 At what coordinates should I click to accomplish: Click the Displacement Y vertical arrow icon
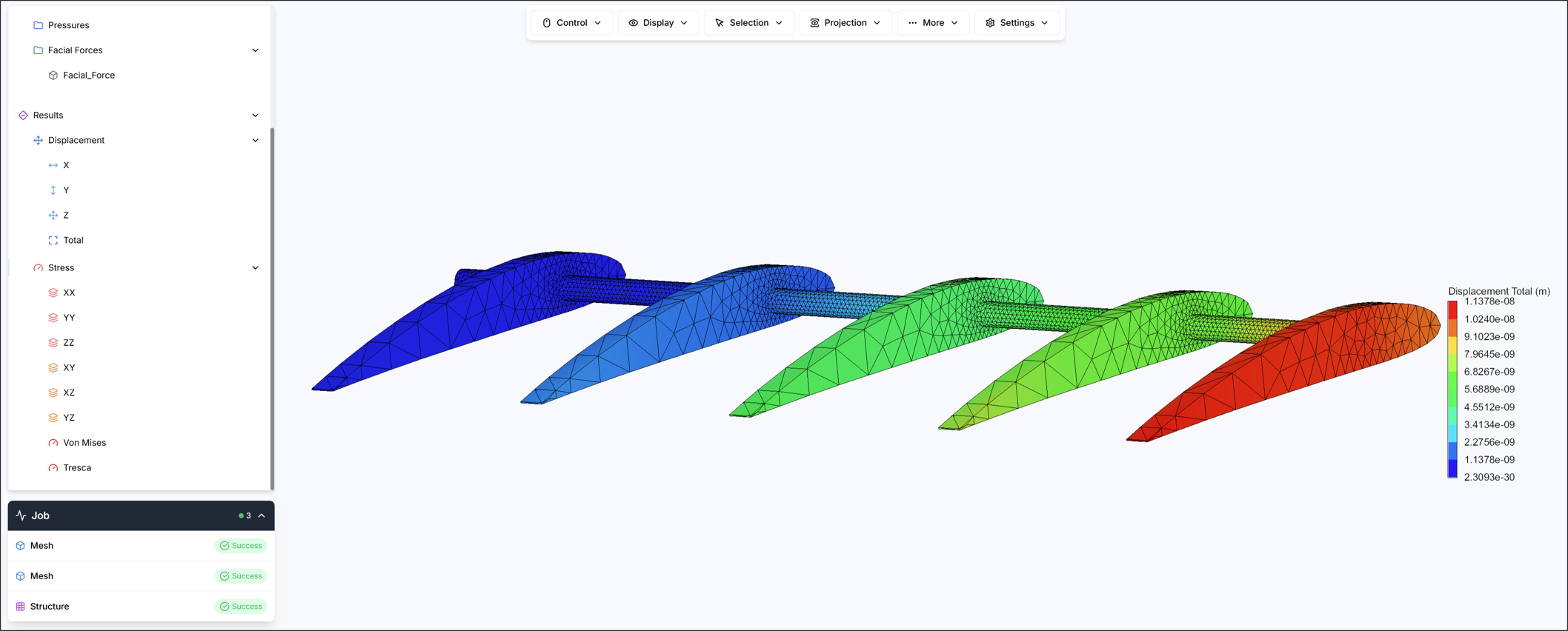click(x=53, y=190)
